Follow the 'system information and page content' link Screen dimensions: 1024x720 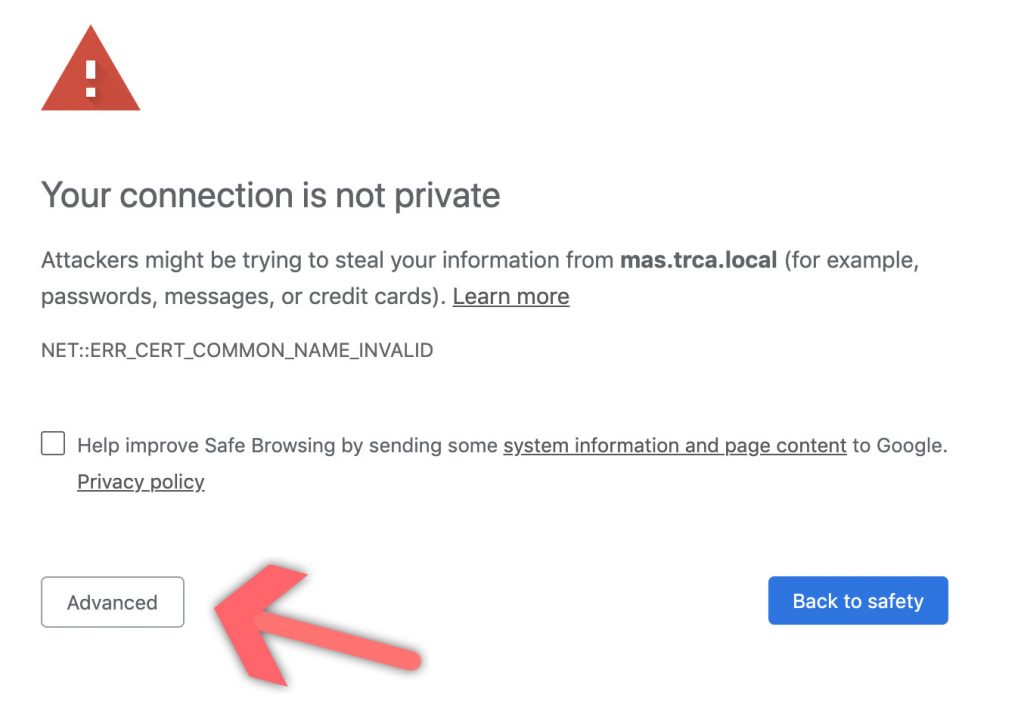coord(675,446)
